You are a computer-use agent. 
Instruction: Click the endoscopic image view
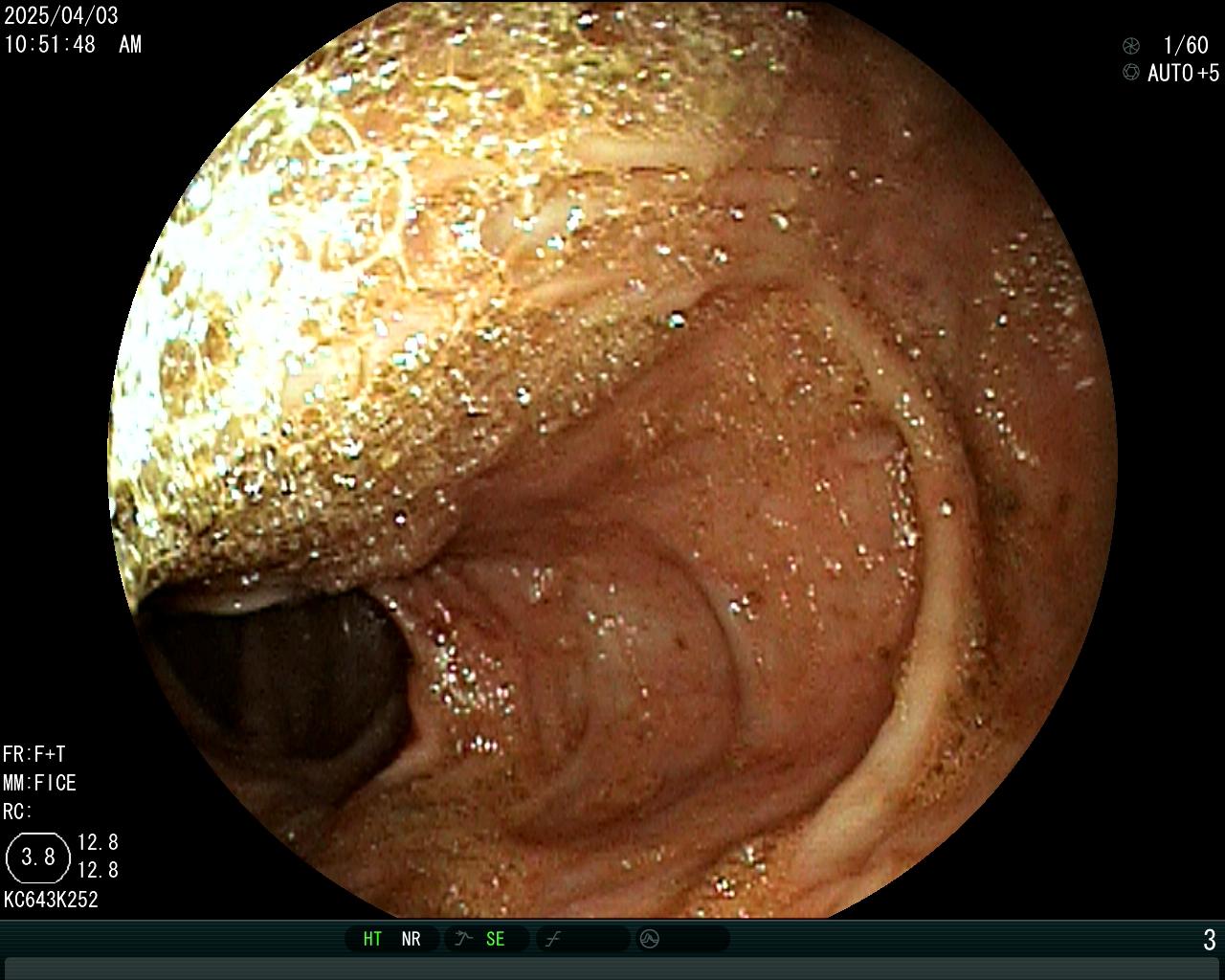pos(612,459)
